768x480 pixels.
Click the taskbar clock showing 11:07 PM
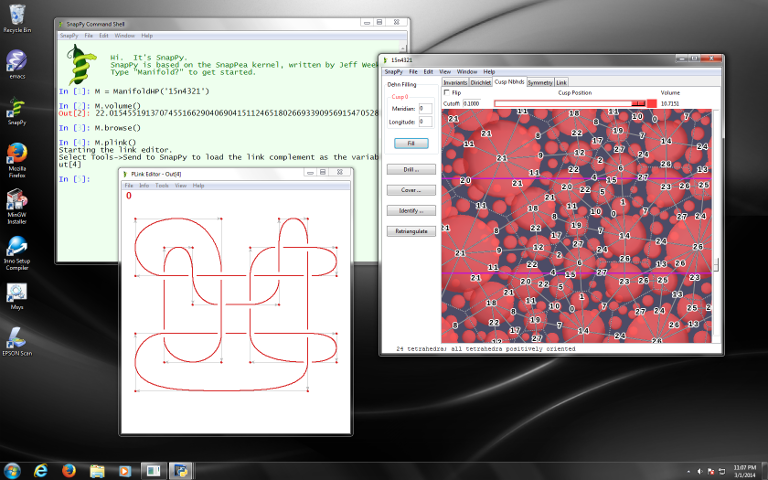744,471
